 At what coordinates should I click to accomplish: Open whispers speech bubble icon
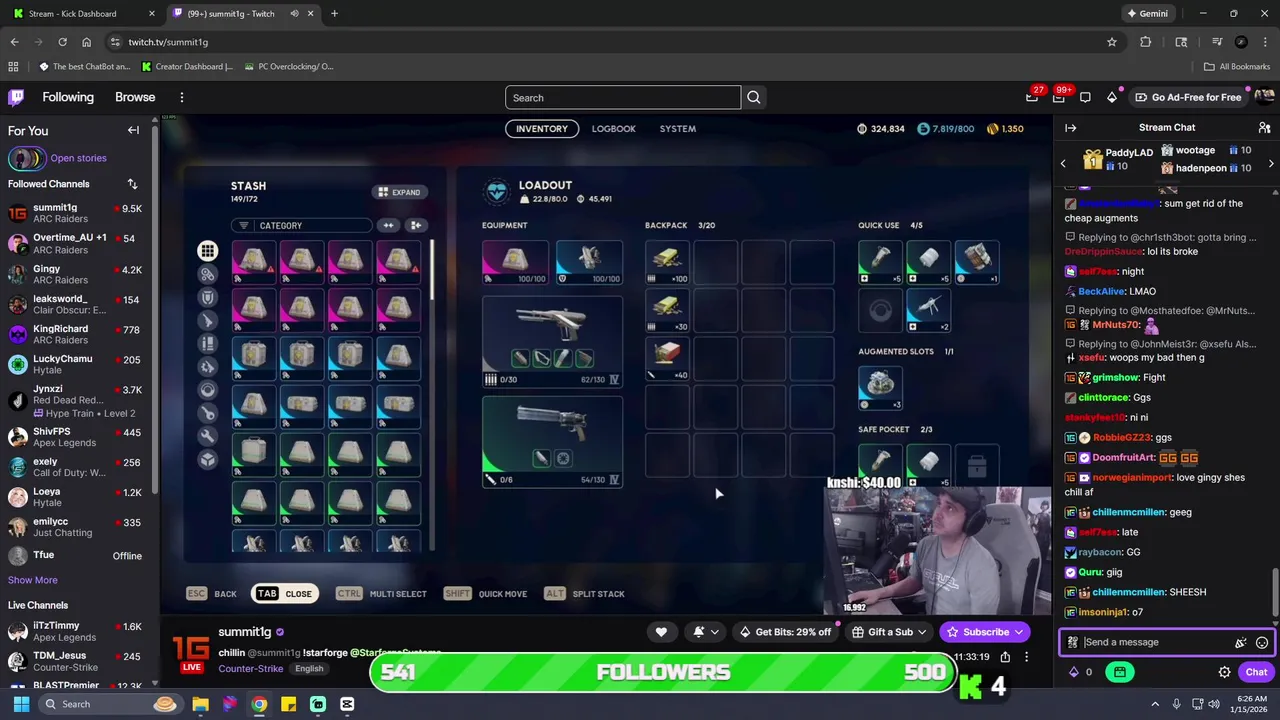pos(1085,97)
